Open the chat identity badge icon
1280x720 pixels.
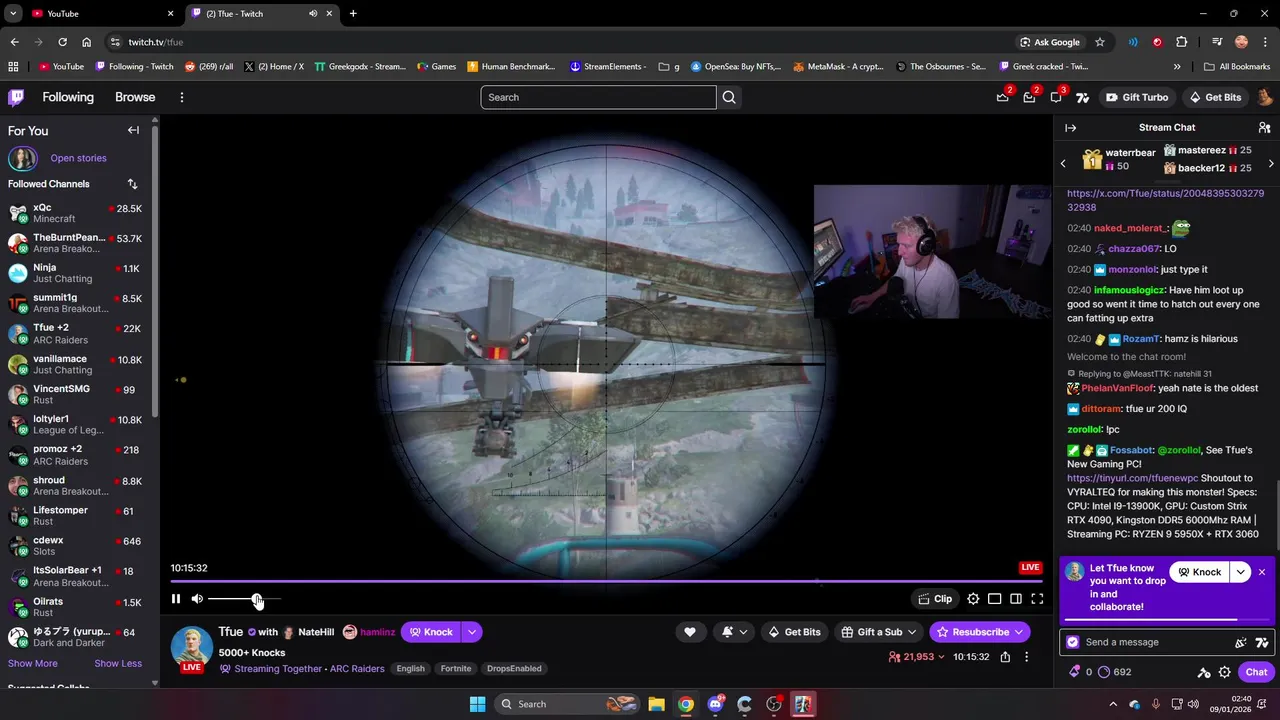tap(1073, 642)
